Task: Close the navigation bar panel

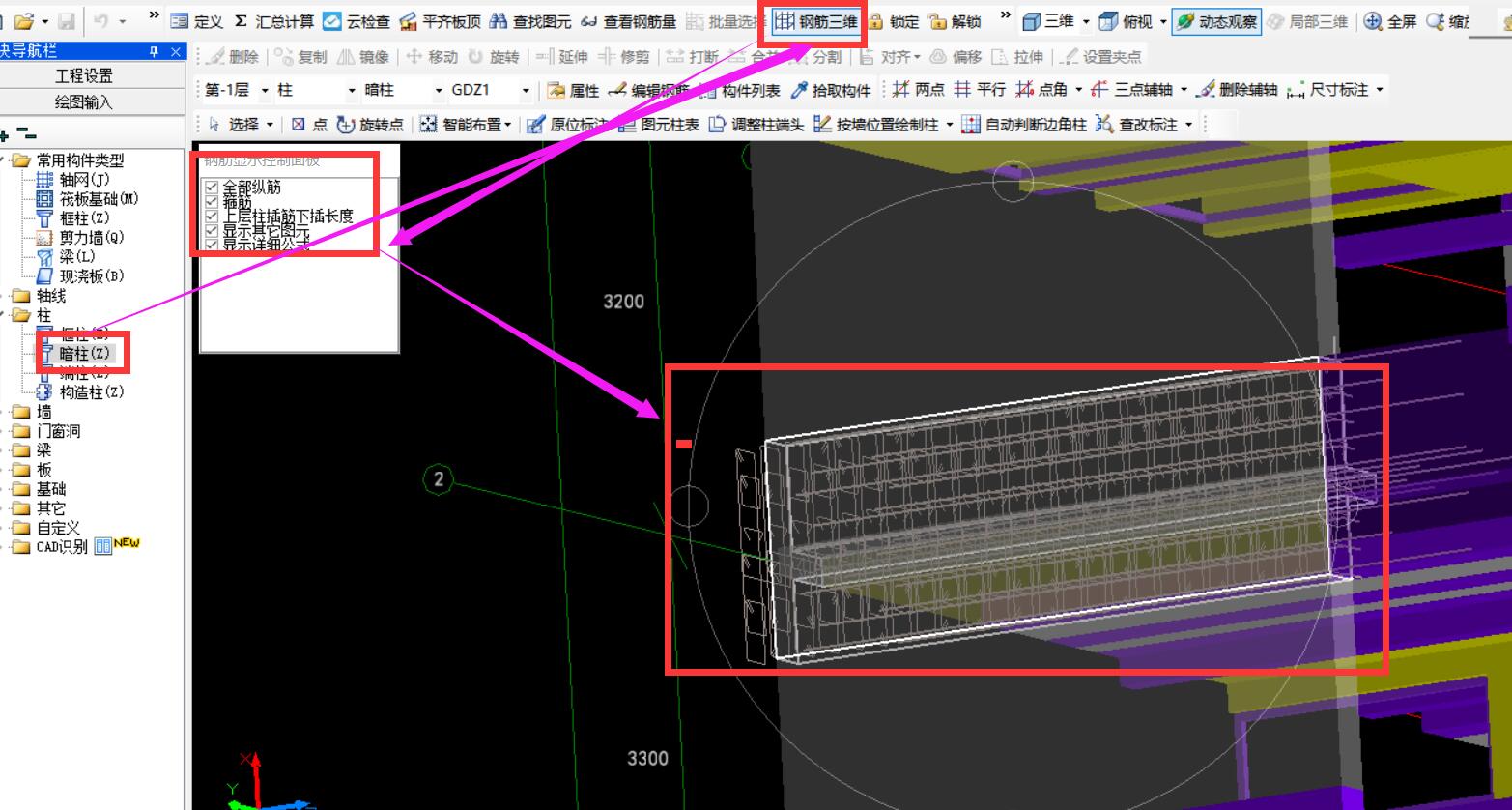Action: click(176, 52)
